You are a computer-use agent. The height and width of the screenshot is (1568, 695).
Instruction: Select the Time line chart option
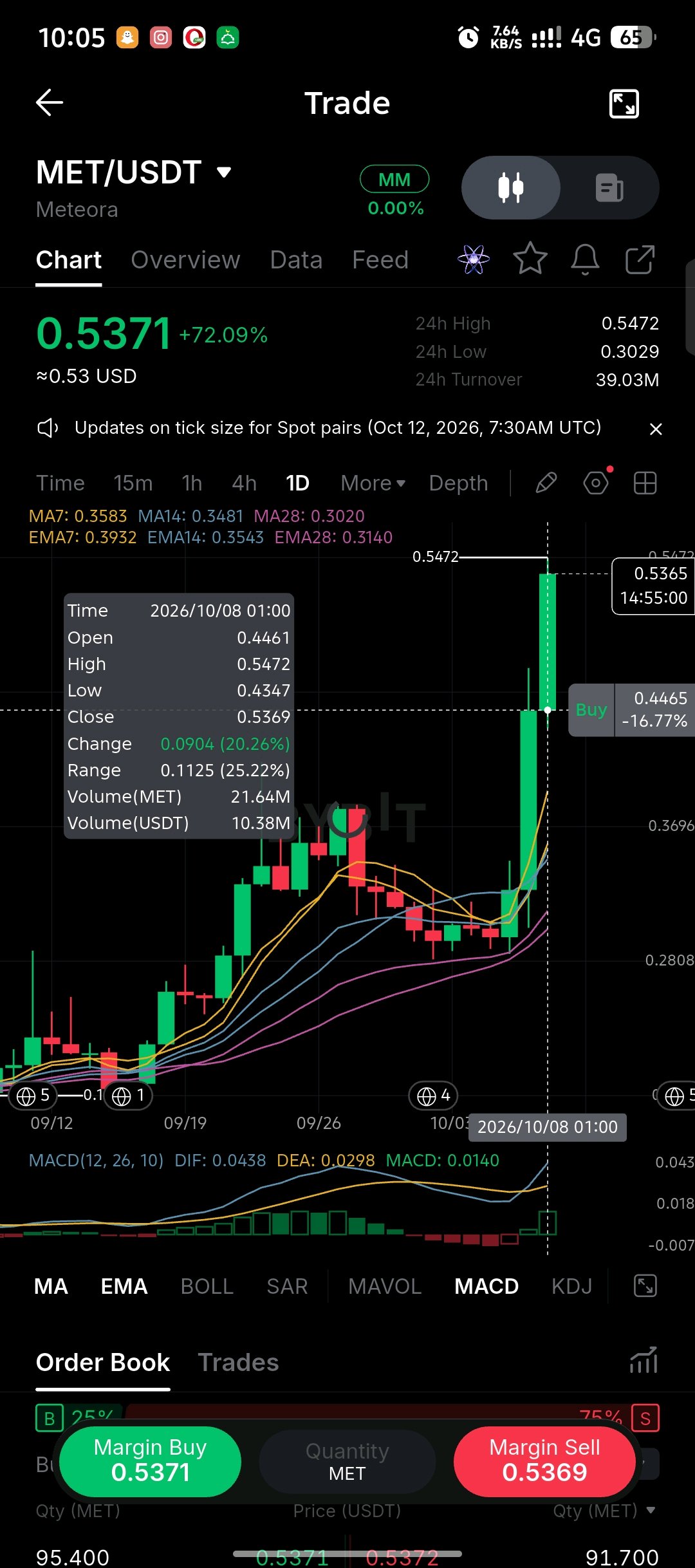60,483
